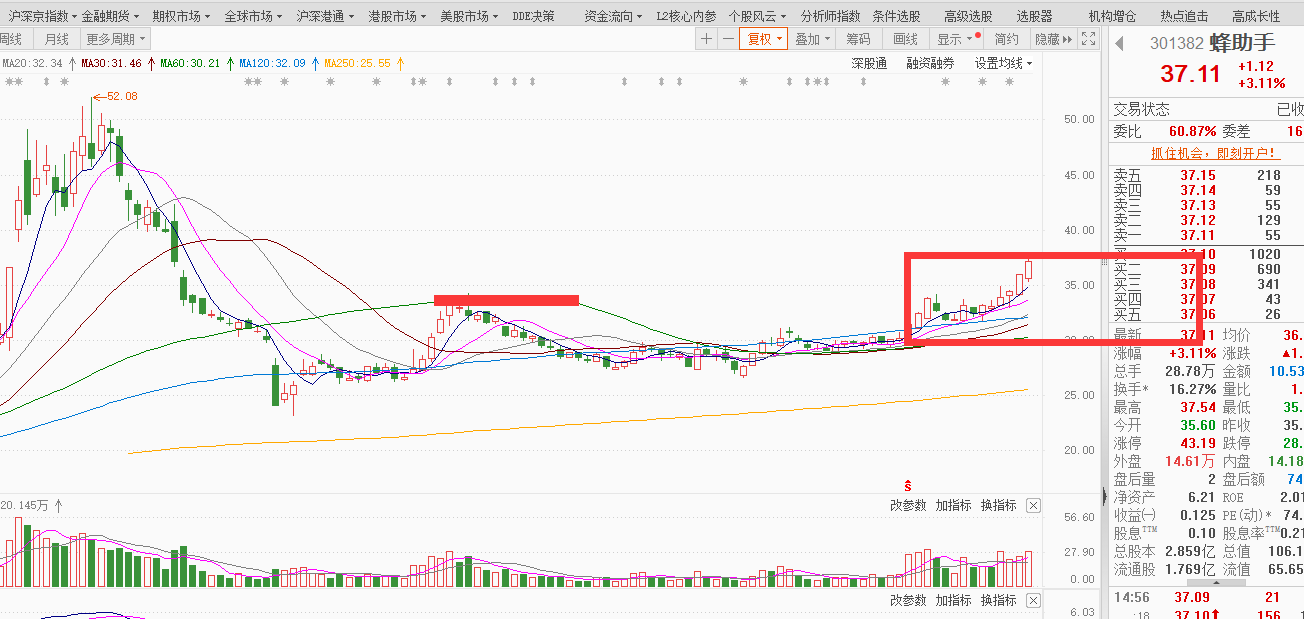Zoom out the chart with minus icon
Image resolution: width=1304 pixels, height=619 pixels.
tap(728, 39)
